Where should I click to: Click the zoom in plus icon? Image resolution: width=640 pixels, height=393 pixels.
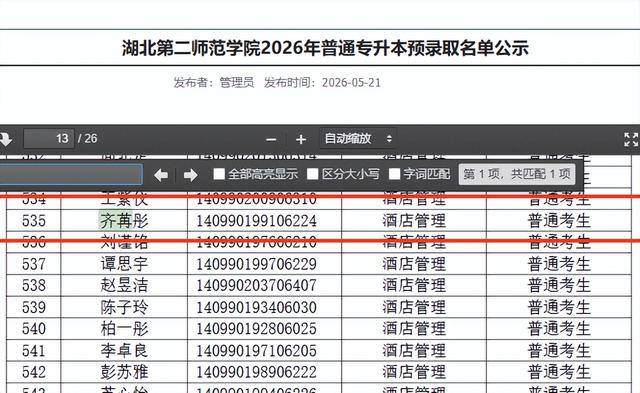pyautogui.click(x=301, y=140)
